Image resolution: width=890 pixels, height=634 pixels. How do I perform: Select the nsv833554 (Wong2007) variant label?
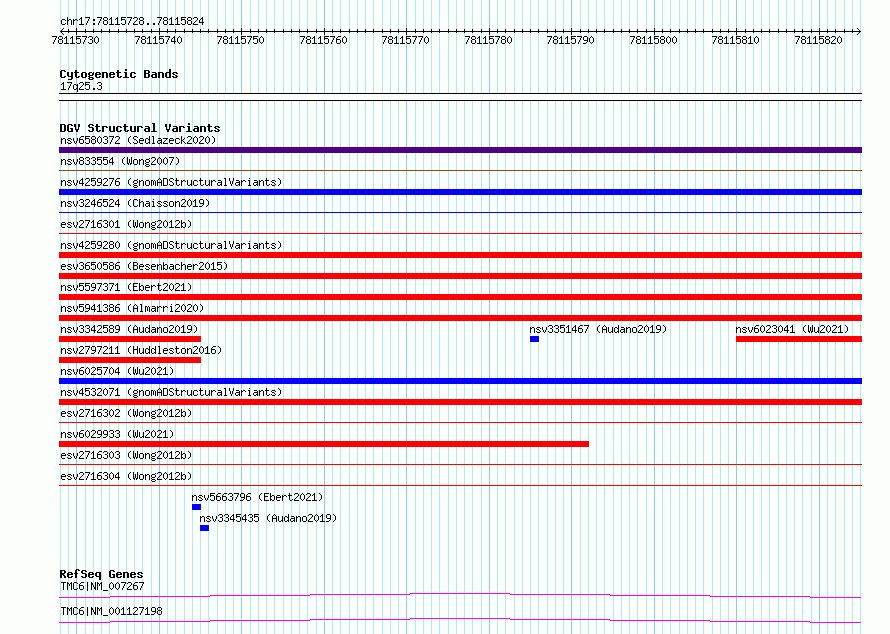(x=120, y=161)
